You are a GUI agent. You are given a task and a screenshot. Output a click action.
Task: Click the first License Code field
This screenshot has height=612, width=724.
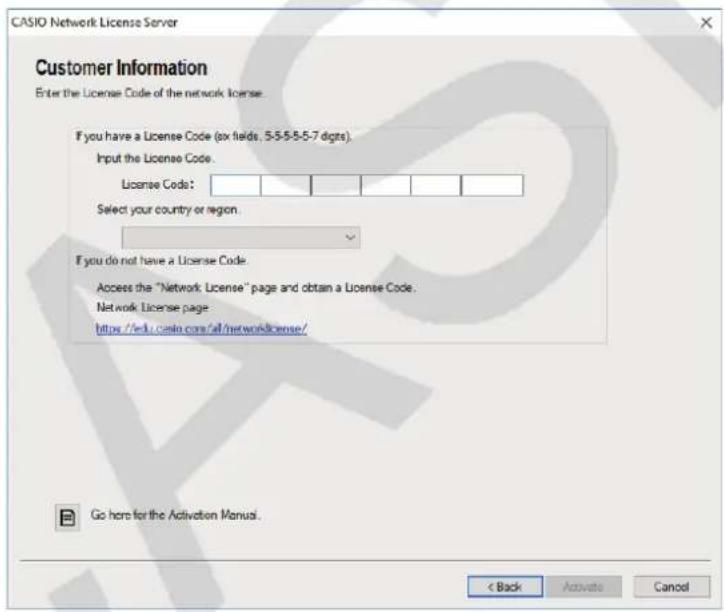pyautogui.click(x=235, y=185)
